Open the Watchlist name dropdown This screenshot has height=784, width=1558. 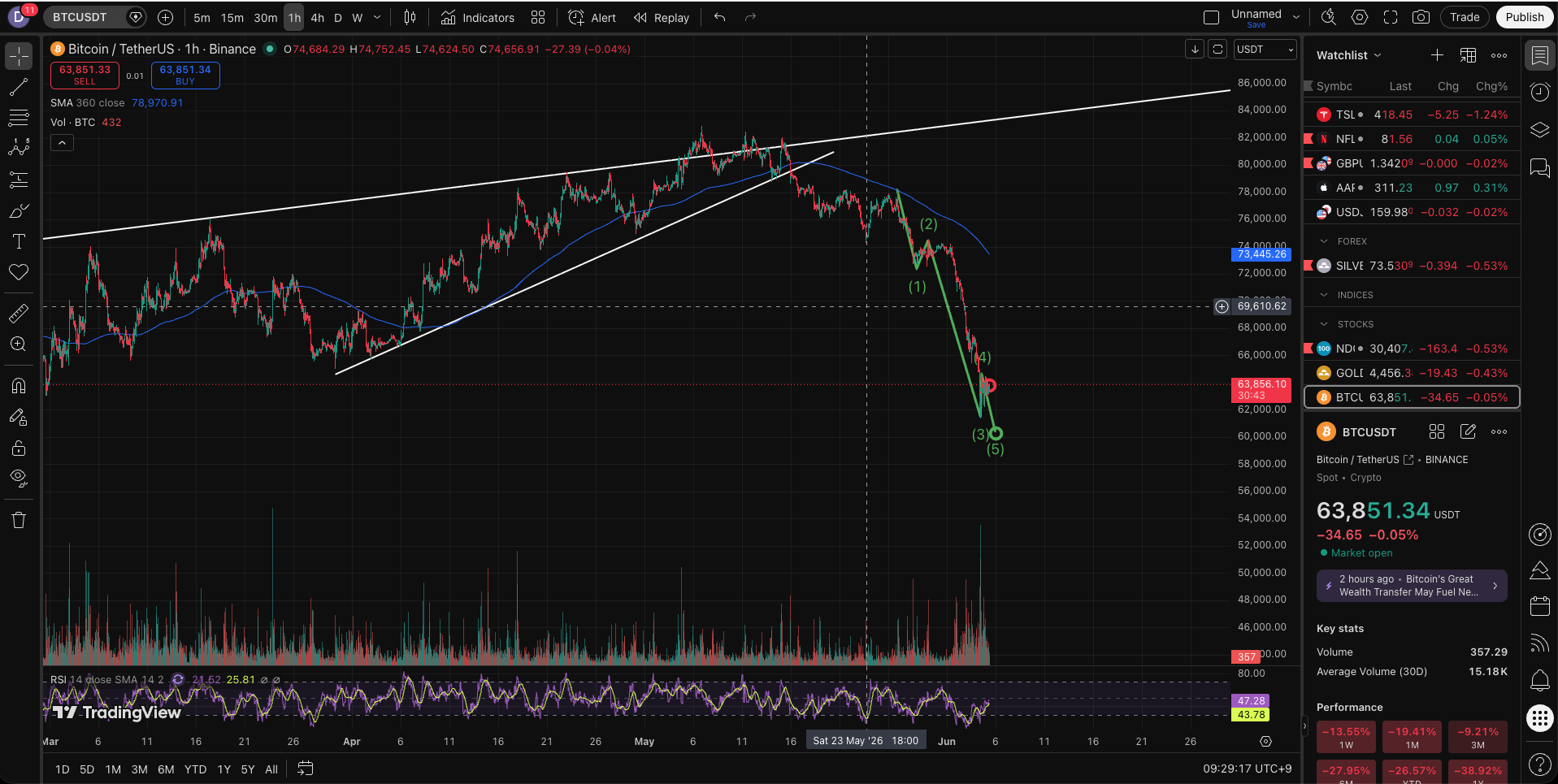point(1348,55)
